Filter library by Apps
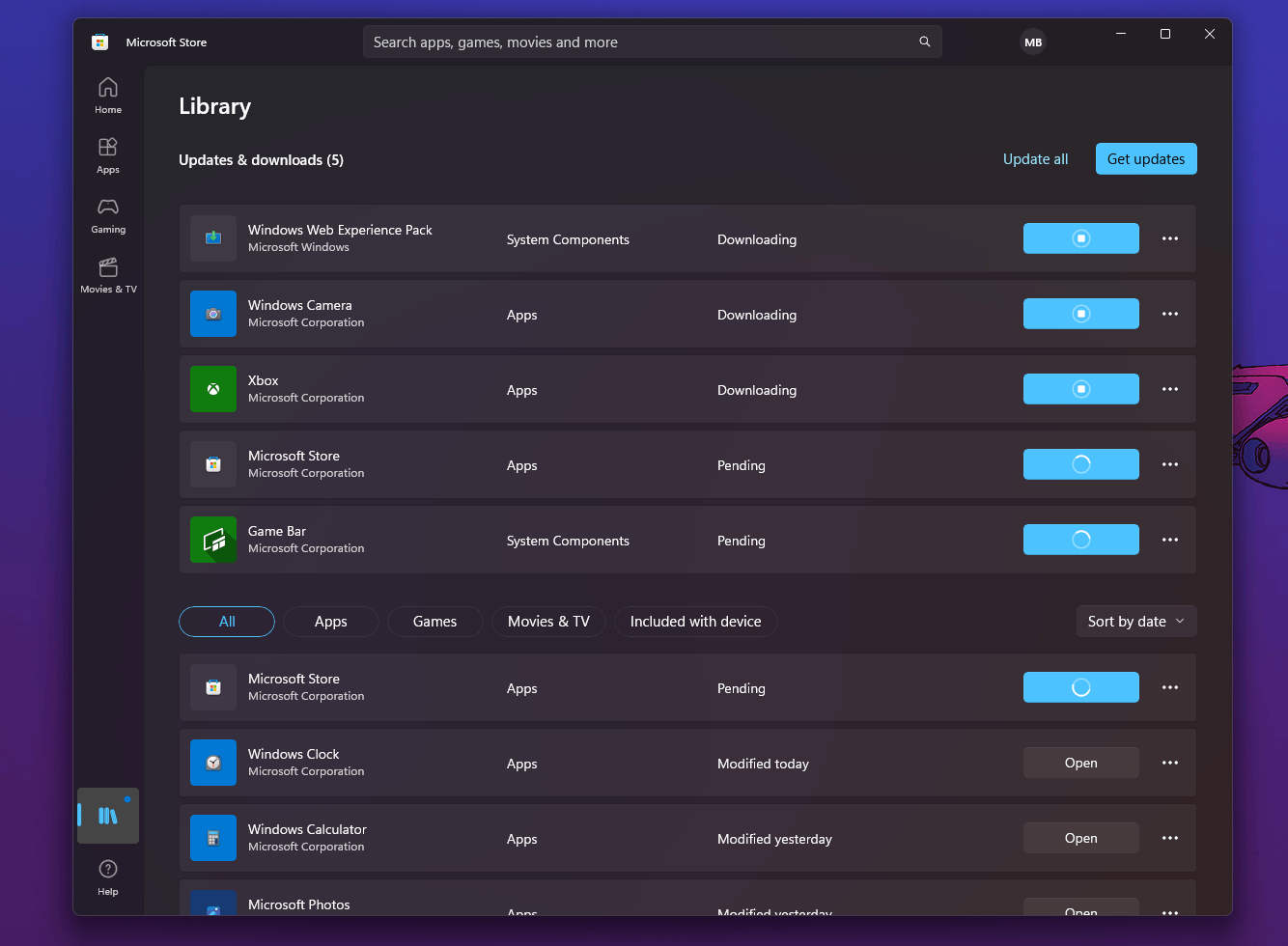The width and height of the screenshot is (1288, 946). coord(331,622)
